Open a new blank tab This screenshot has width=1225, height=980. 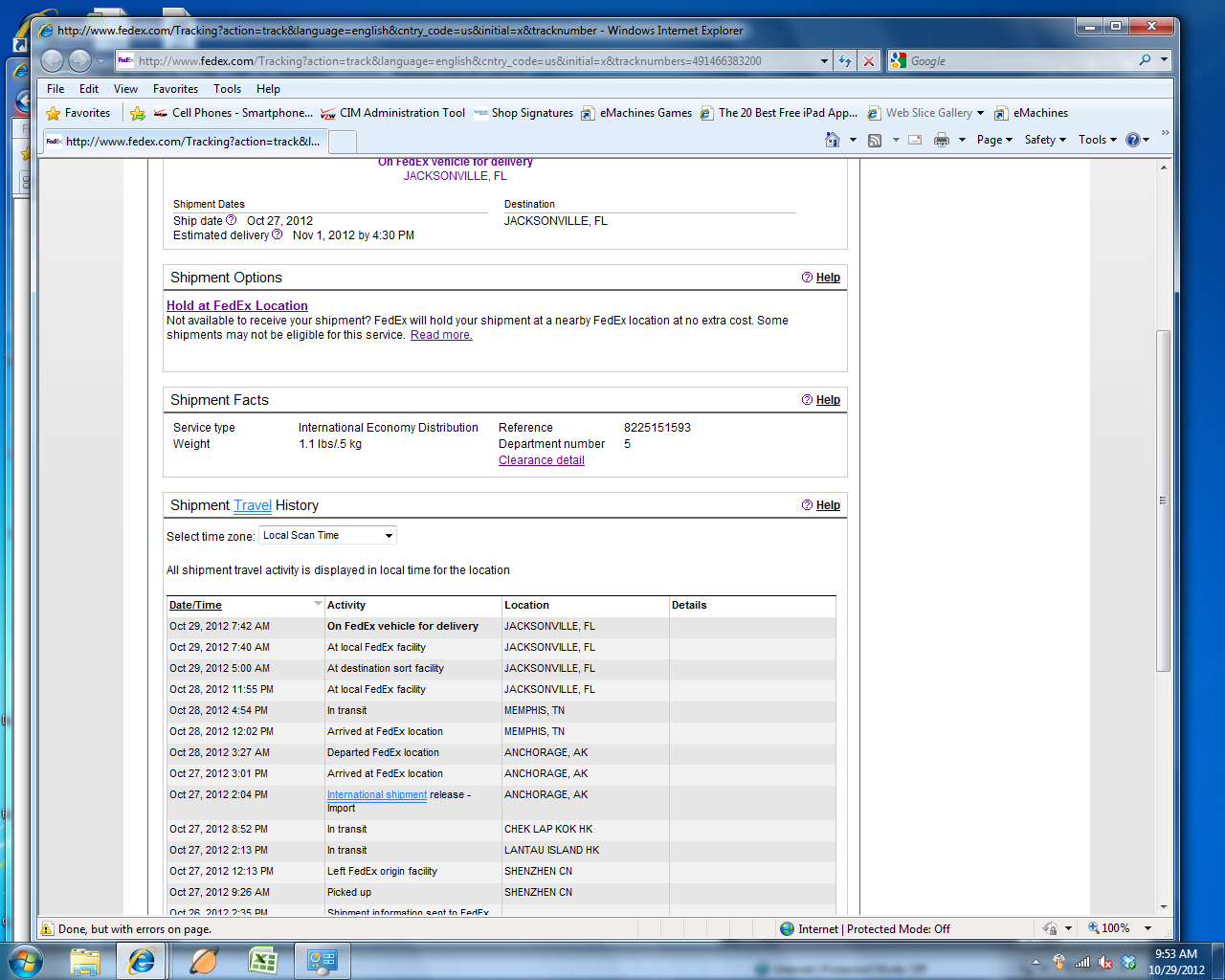pyautogui.click(x=343, y=142)
